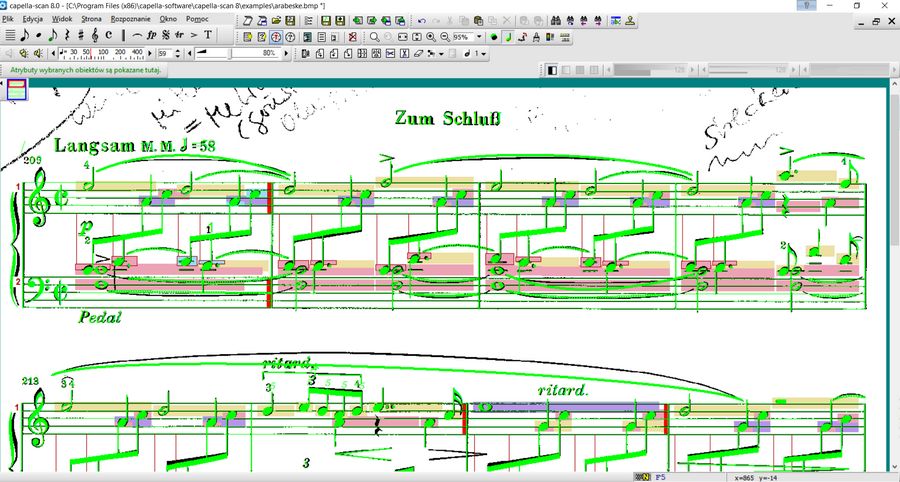Click the fit width icon

click(402, 37)
